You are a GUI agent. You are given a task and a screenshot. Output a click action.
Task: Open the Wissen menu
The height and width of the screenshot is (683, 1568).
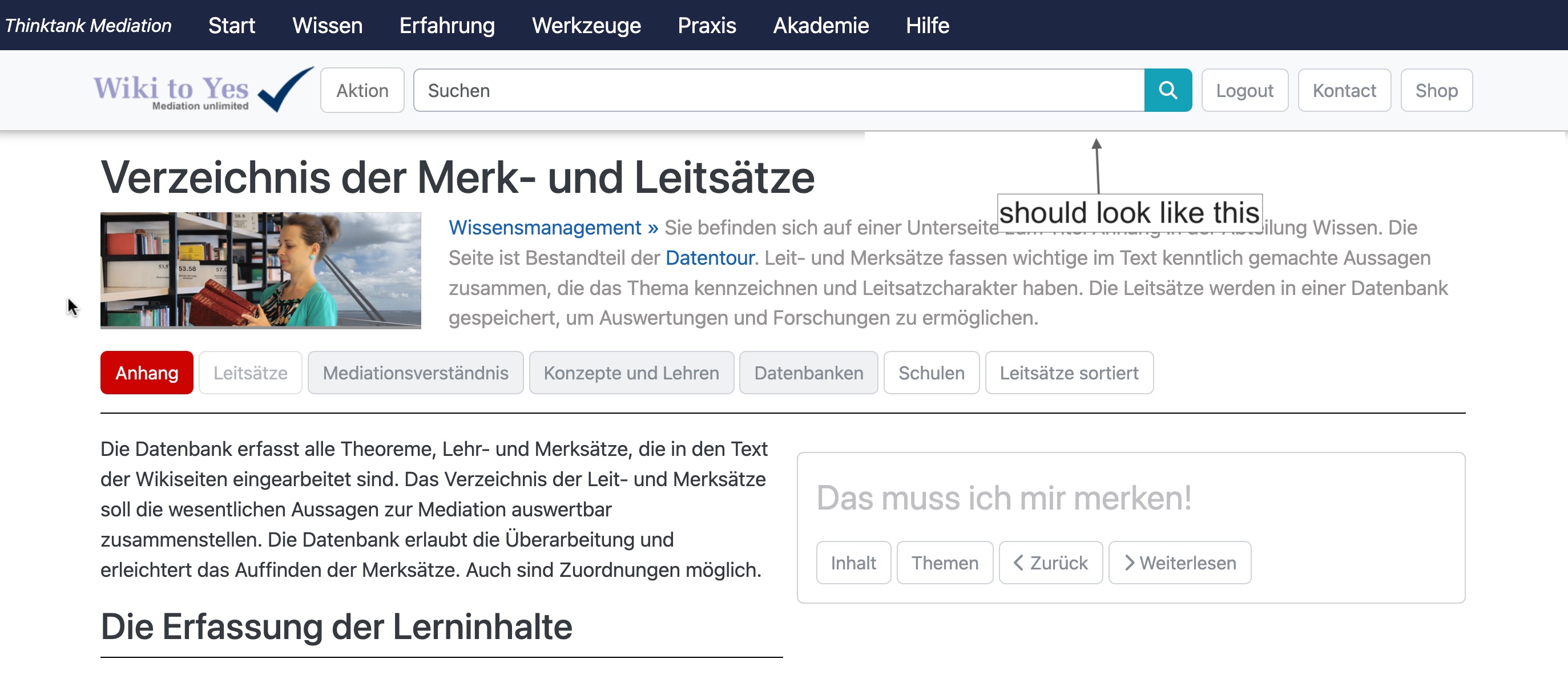tap(327, 25)
